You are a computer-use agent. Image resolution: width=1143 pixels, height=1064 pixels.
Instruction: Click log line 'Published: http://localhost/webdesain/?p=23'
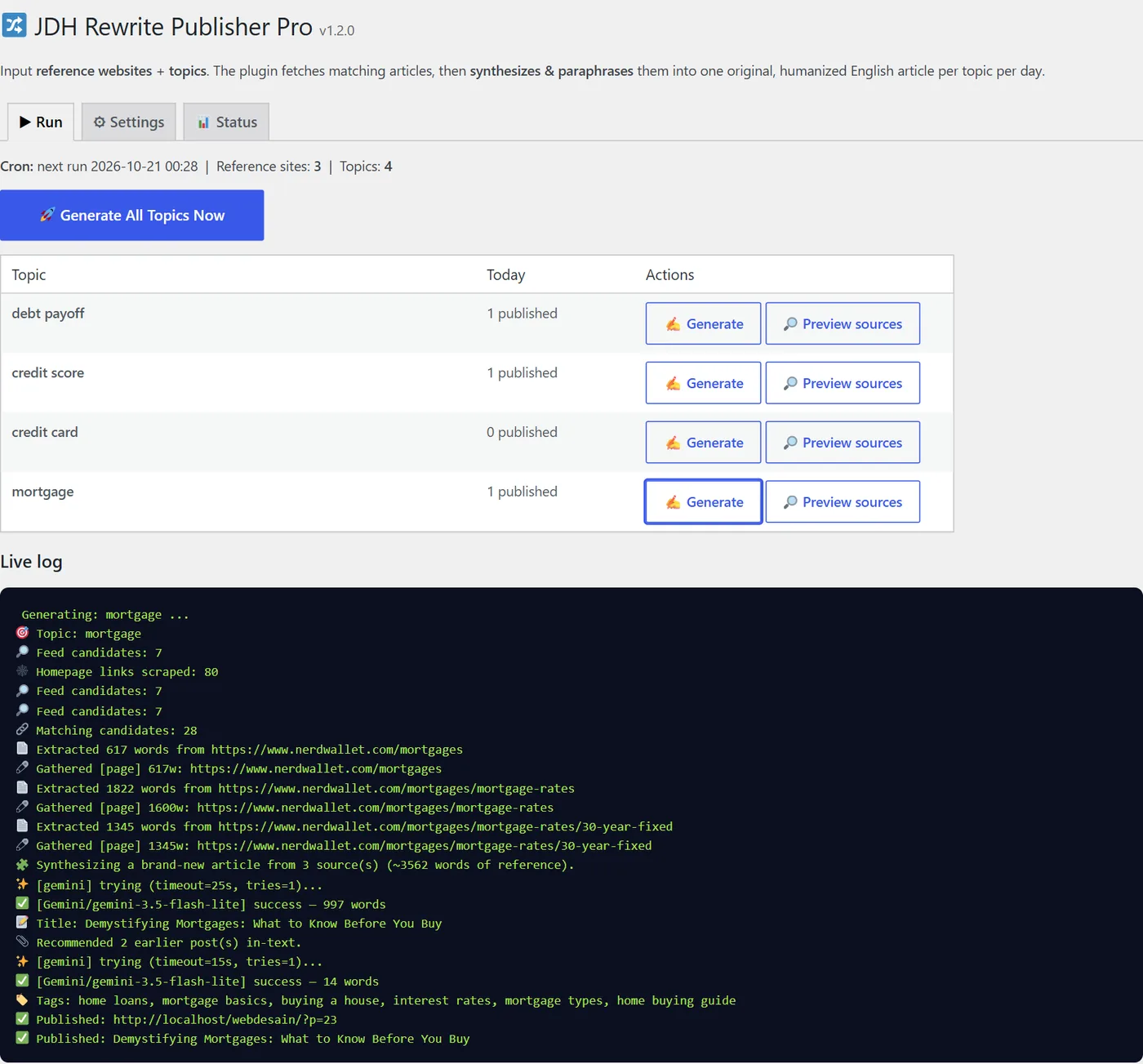186,1019
